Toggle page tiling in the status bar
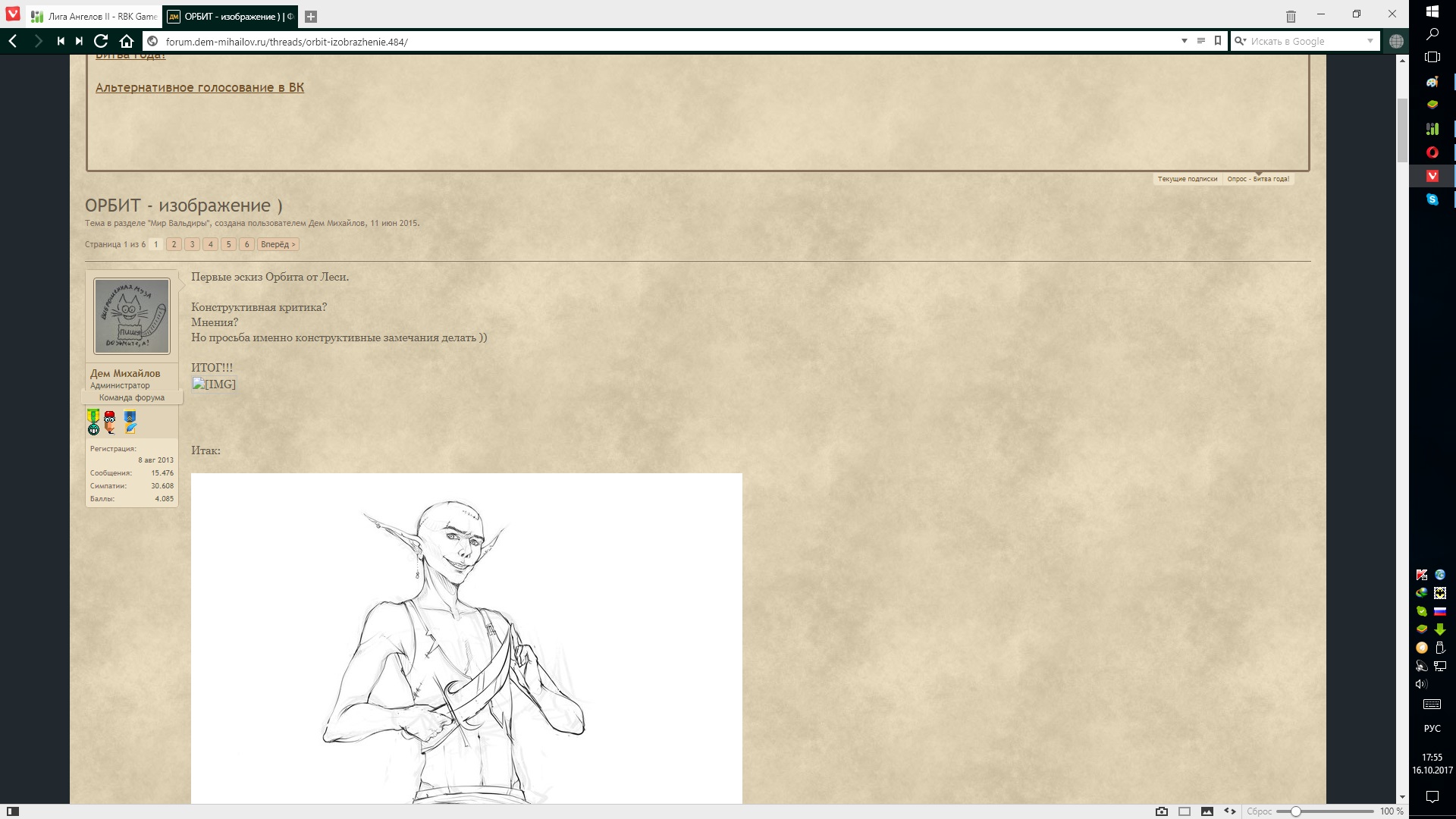The image size is (1456, 819). pyautogui.click(x=1185, y=811)
